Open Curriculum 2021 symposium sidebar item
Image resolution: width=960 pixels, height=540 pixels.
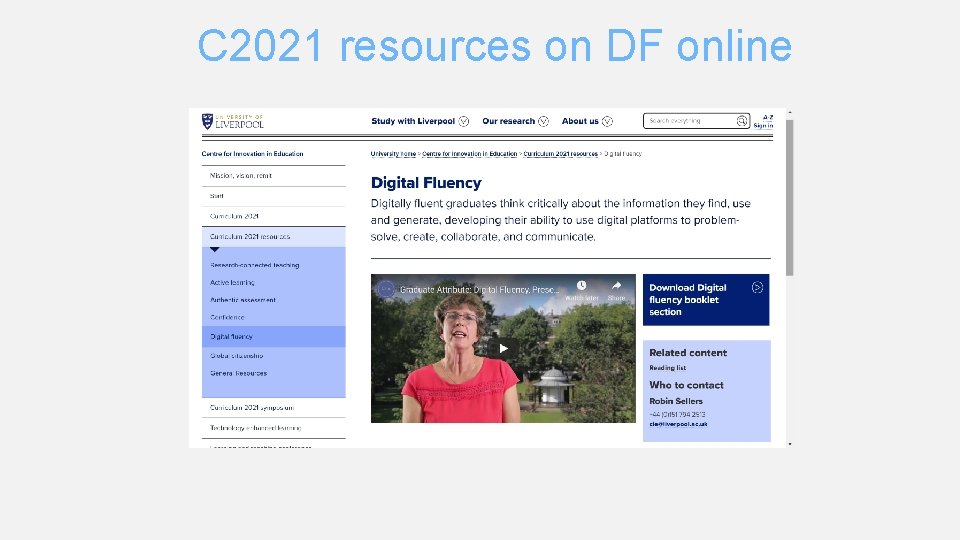(x=274, y=408)
